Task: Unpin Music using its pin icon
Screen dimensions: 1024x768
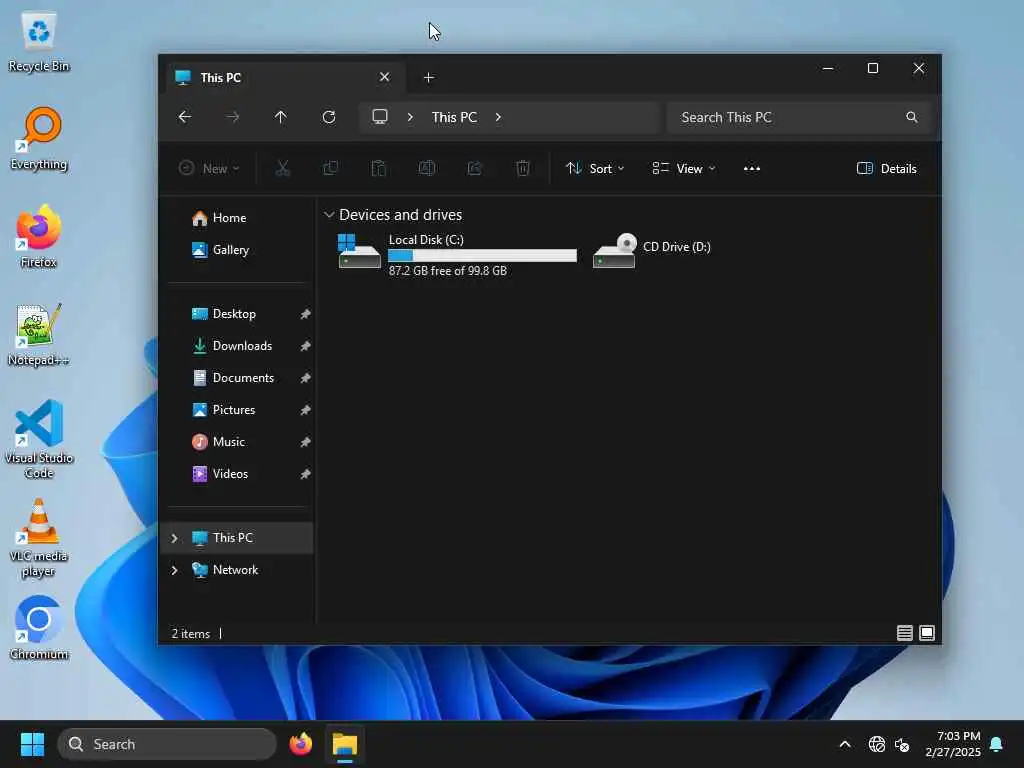Action: tap(305, 442)
